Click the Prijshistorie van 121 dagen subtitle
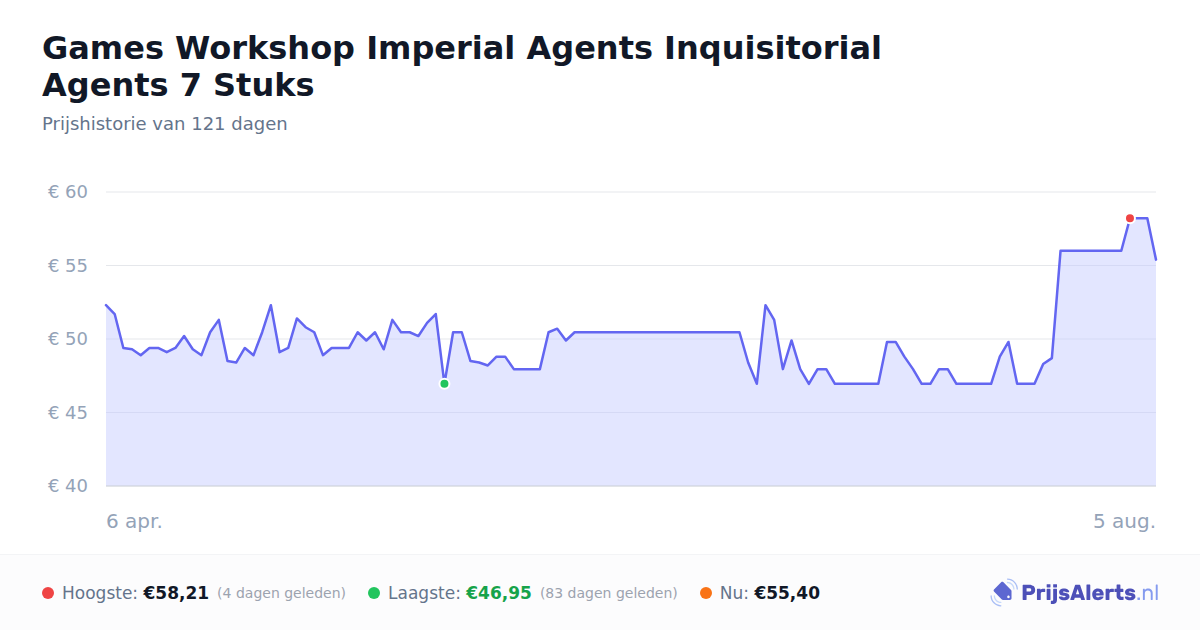The width and height of the screenshot is (1200, 630). coord(165,124)
